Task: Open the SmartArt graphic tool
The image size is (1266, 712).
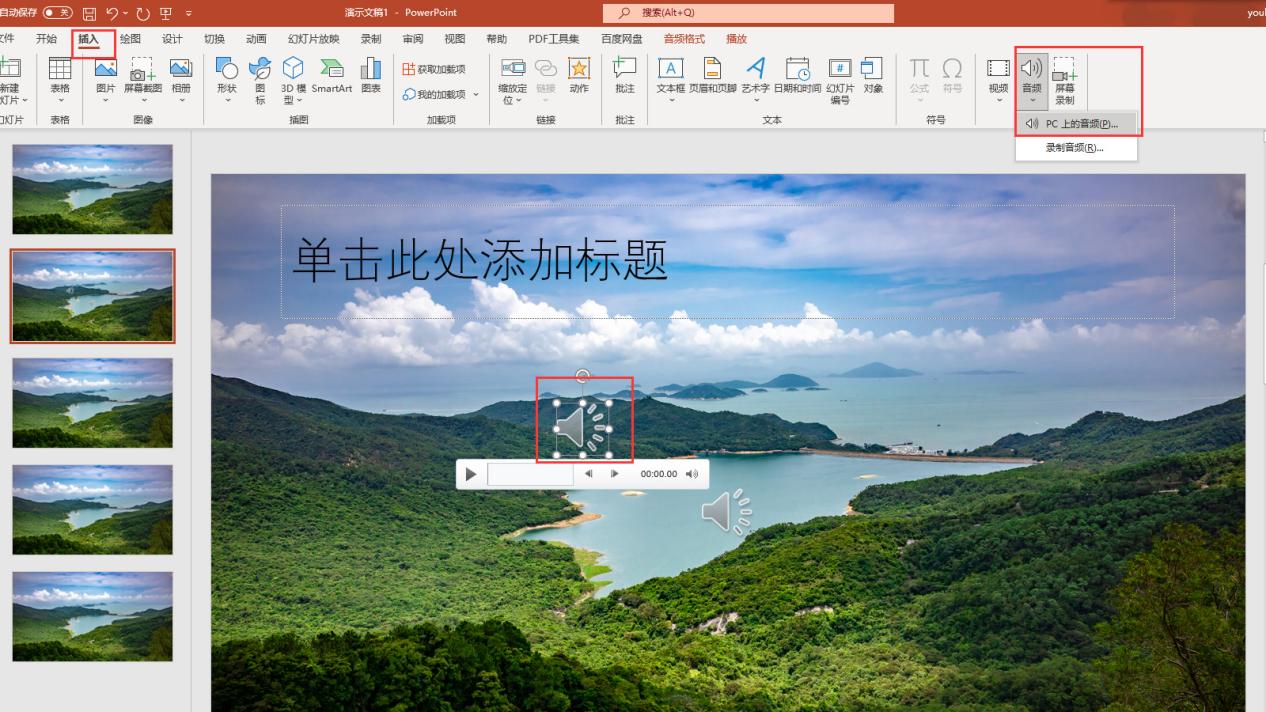Action: pos(331,76)
